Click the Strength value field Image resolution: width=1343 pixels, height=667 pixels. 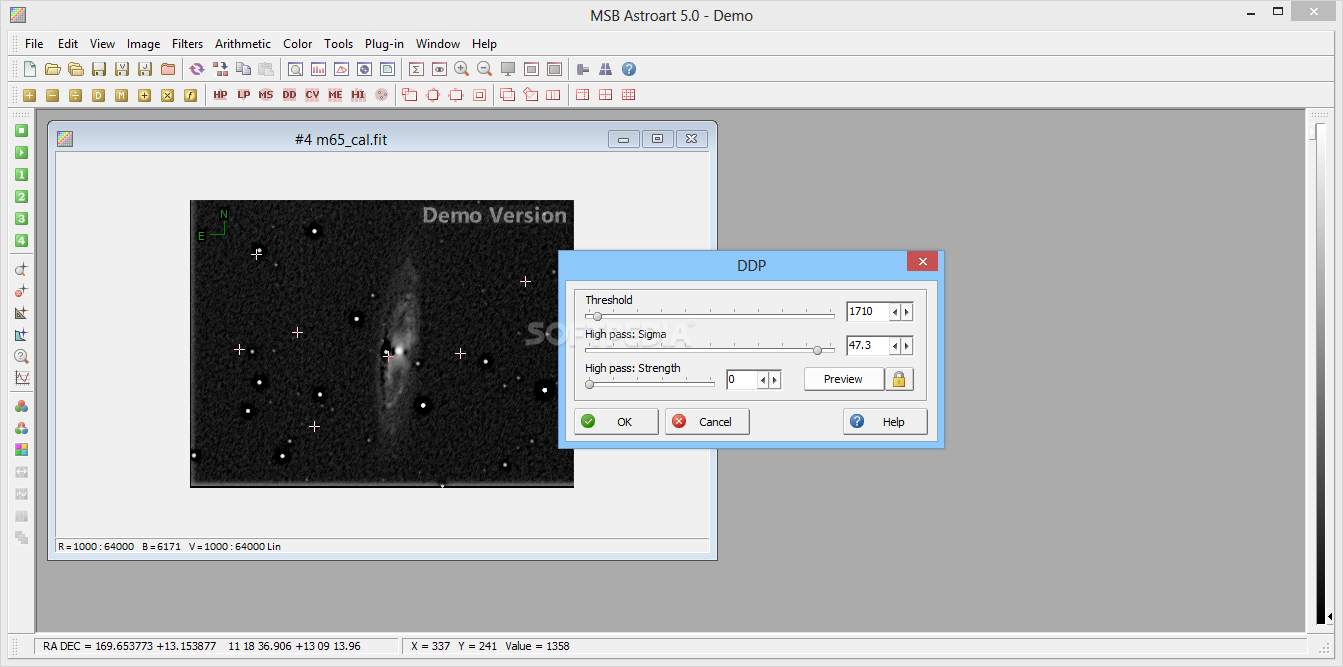(741, 380)
